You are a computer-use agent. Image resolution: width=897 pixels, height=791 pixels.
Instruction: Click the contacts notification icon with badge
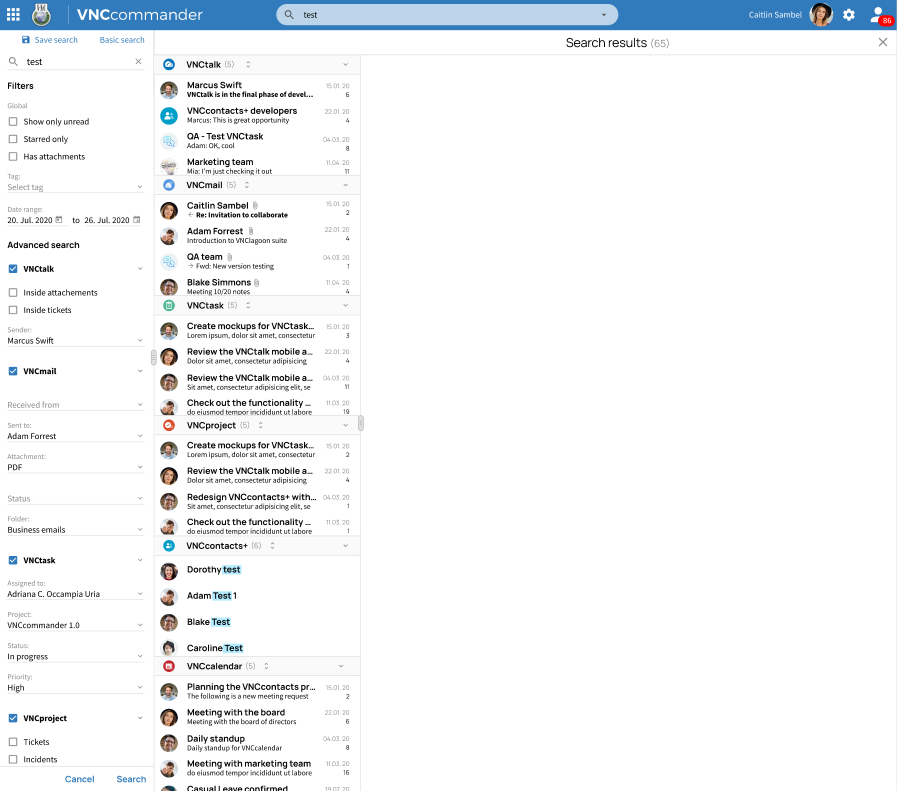[878, 15]
